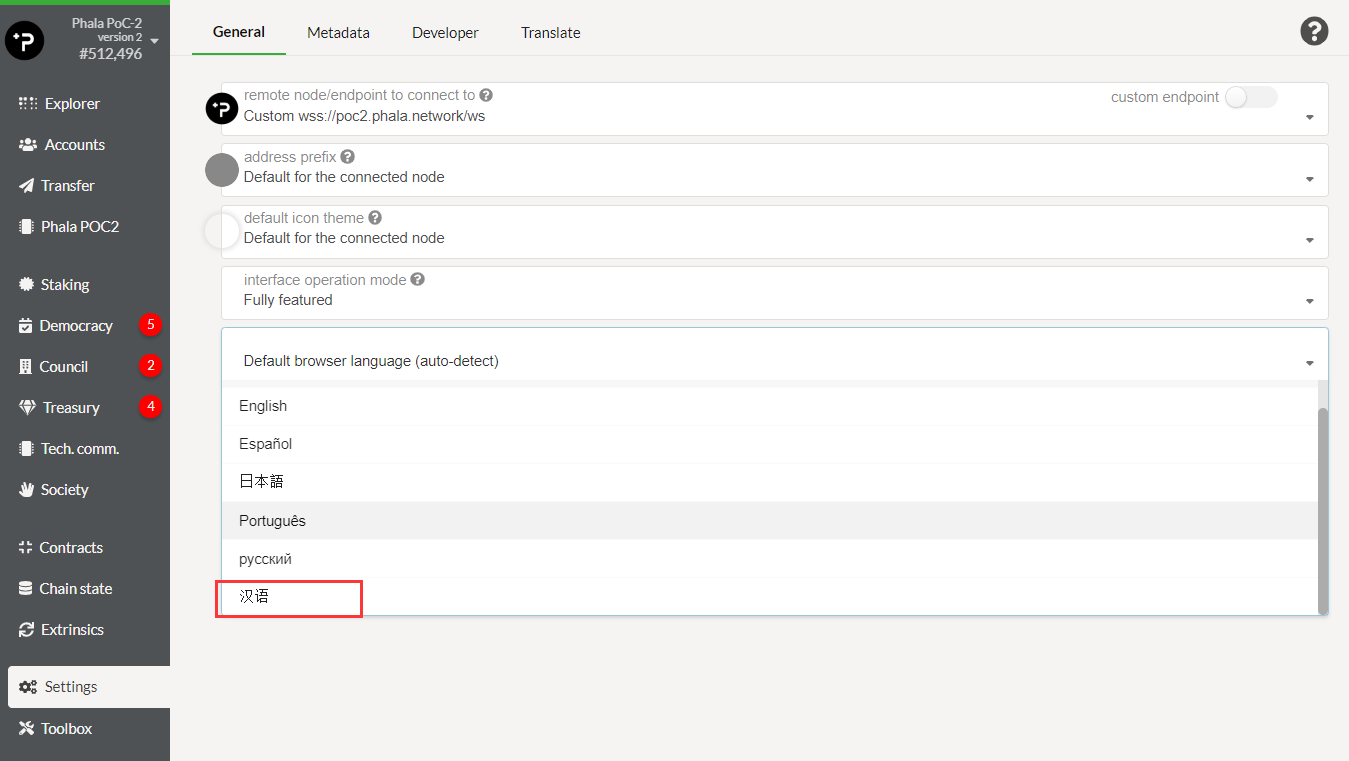Open the Toolbox page
1349x761 pixels.
point(66,729)
